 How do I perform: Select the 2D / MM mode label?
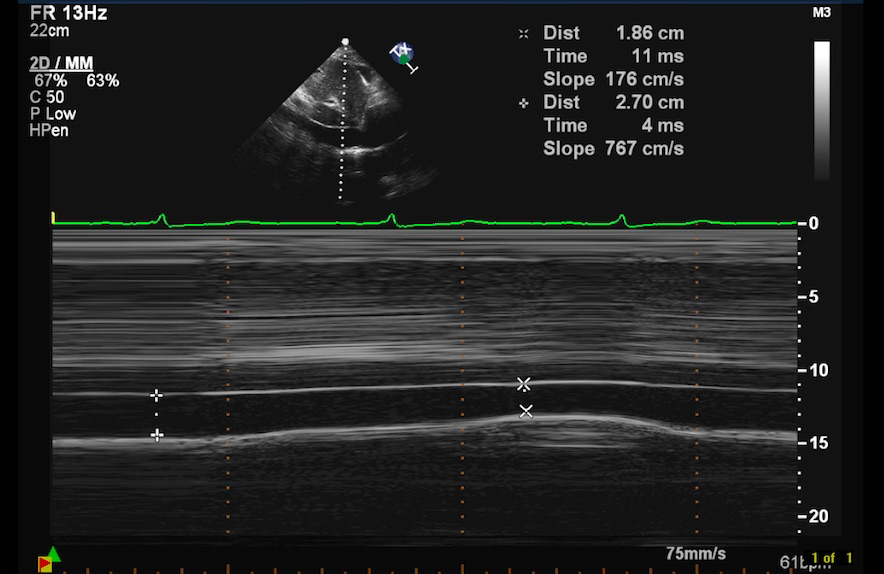click(62, 64)
